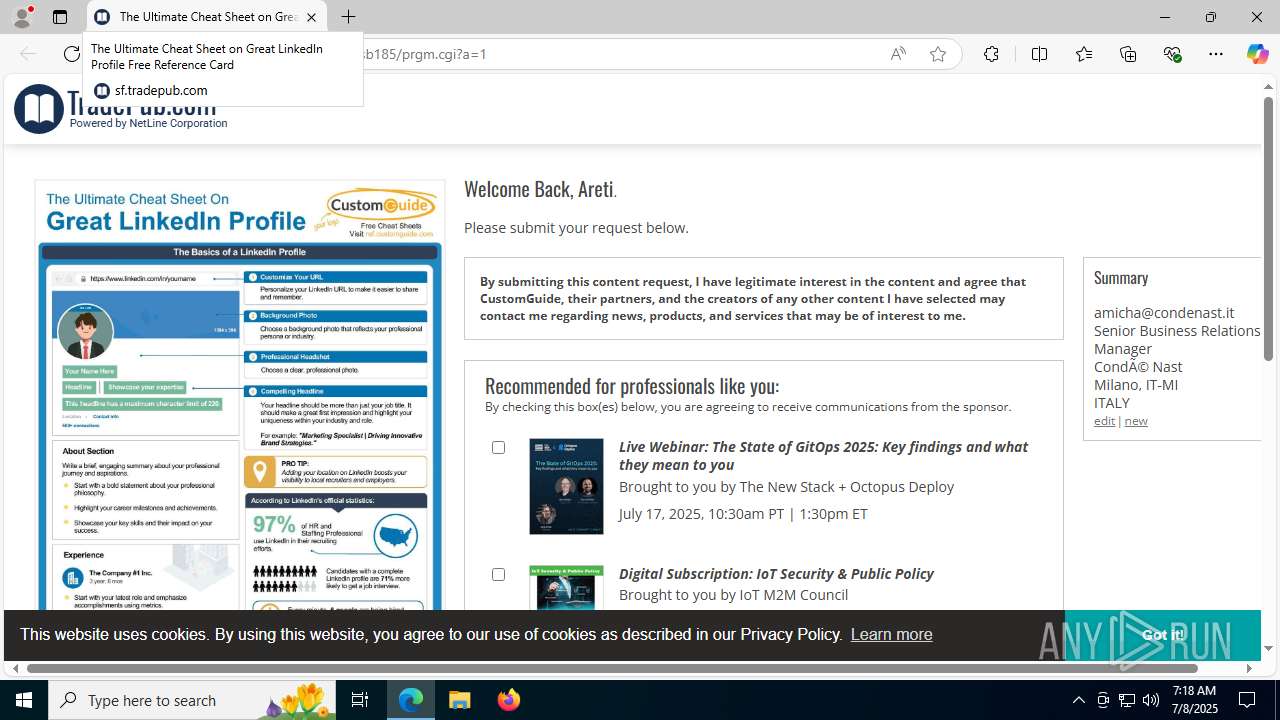Close the LinkedIn Cheat Sheet tab
Image resolution: width=1280 pixels, height=720 pixels.
(x=311, y=17)
